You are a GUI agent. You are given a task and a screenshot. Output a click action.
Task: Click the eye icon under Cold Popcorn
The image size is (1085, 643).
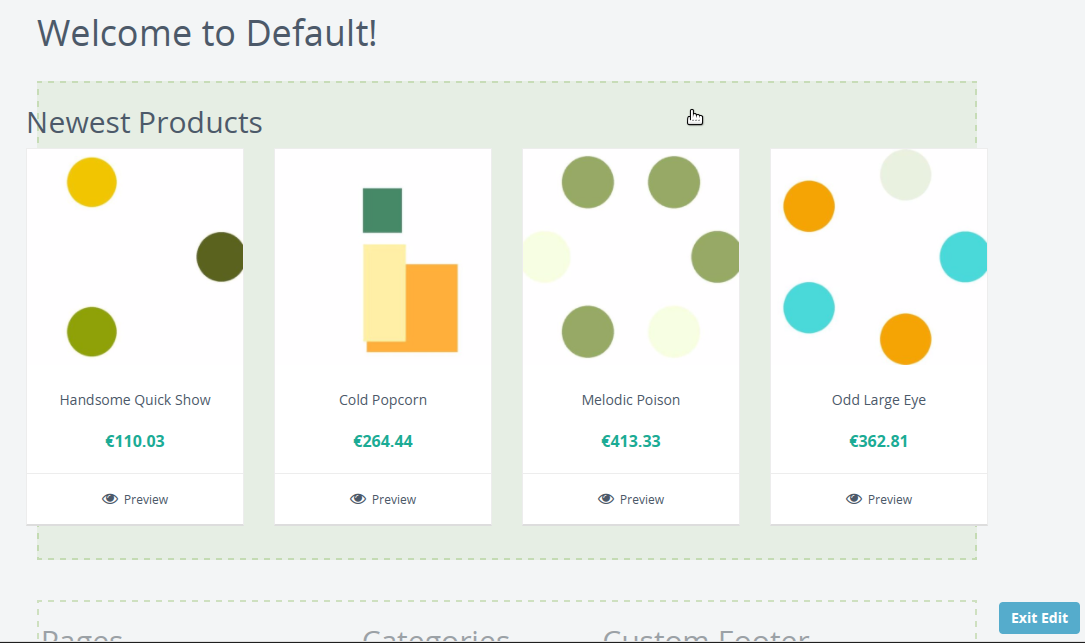pos(358,499)
